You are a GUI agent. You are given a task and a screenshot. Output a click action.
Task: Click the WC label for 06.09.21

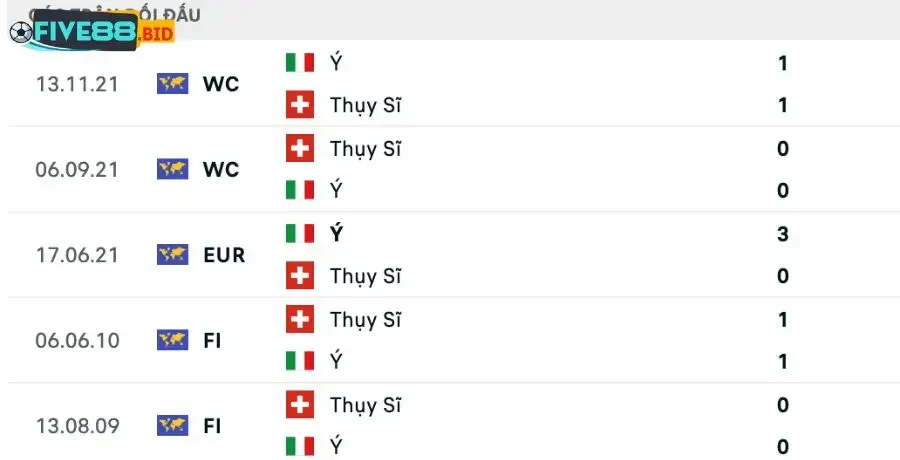coord(221,169)
